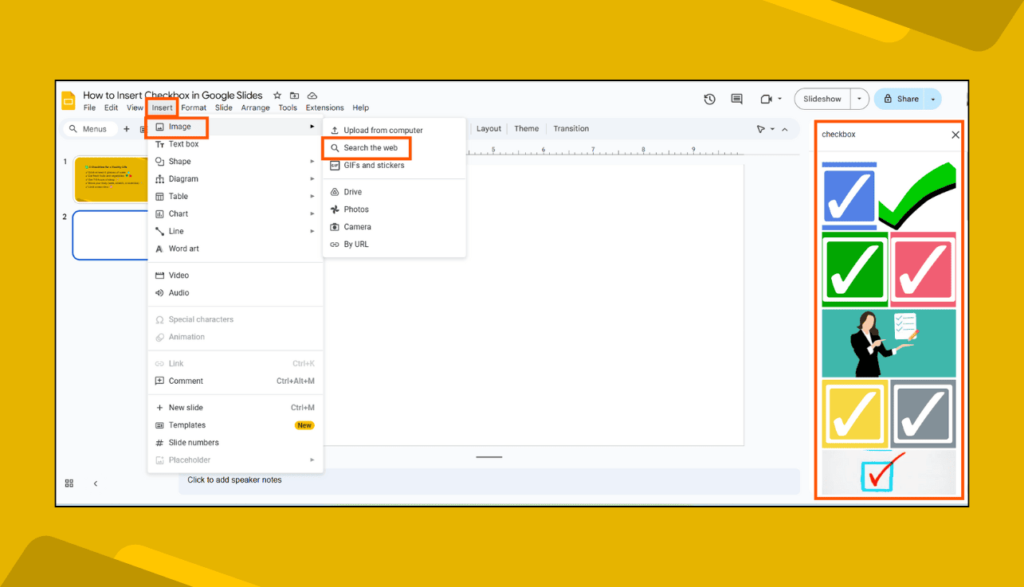Search the Menus box
Image resolution: width=1024 pixels, height=587 pixels.
tap(90, 129)
